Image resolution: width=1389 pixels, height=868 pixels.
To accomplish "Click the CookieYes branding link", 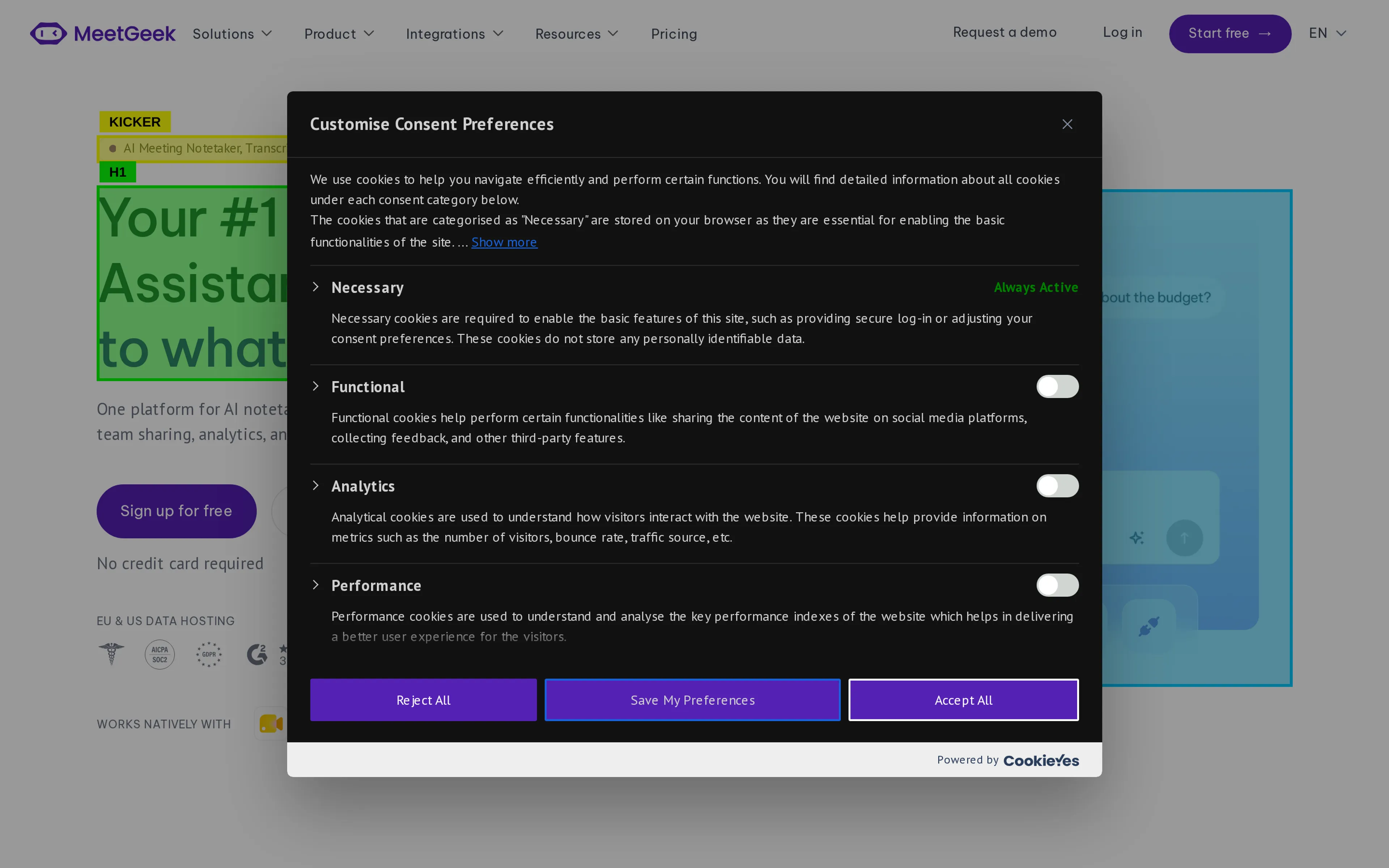I will click(x=1041, y=760).
